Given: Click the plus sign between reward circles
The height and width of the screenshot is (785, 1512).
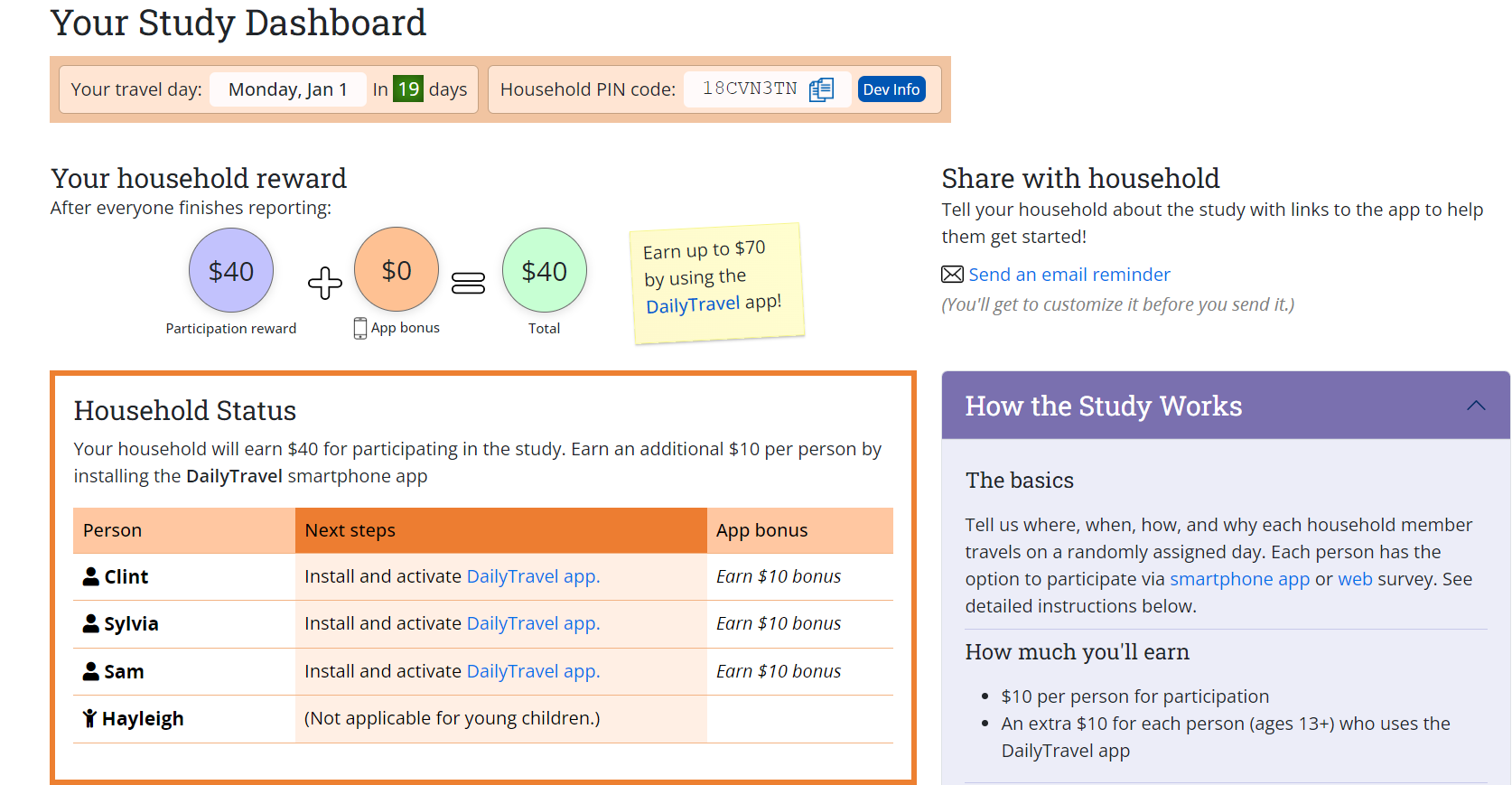Looking at the screenshot, I should [x=325, y=283].
